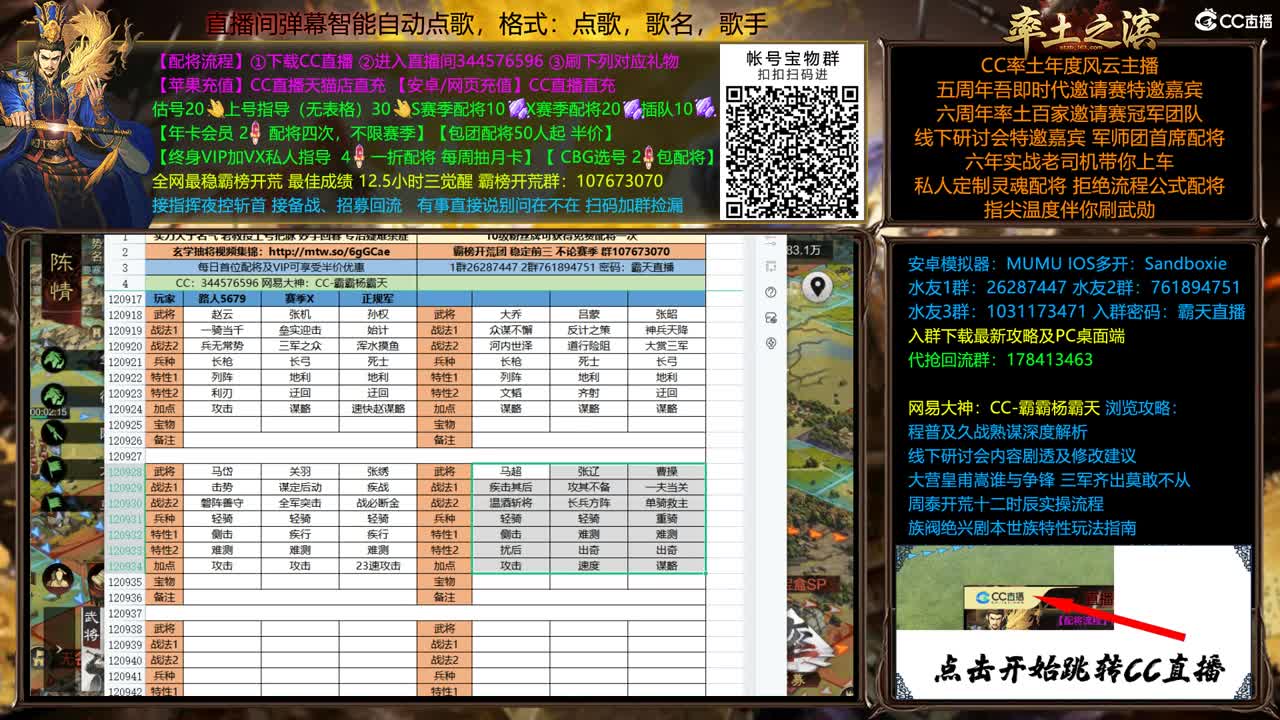
Task: Click the 帐号宝物群 QR code
Action: (x=791, y=152)
